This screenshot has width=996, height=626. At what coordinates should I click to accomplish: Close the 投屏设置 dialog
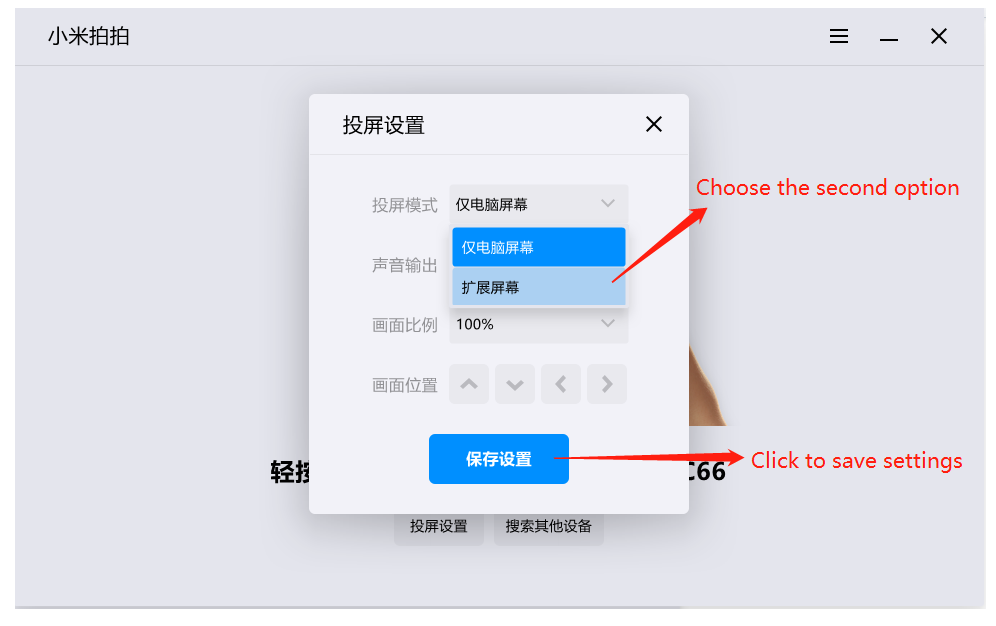[654, 124]
